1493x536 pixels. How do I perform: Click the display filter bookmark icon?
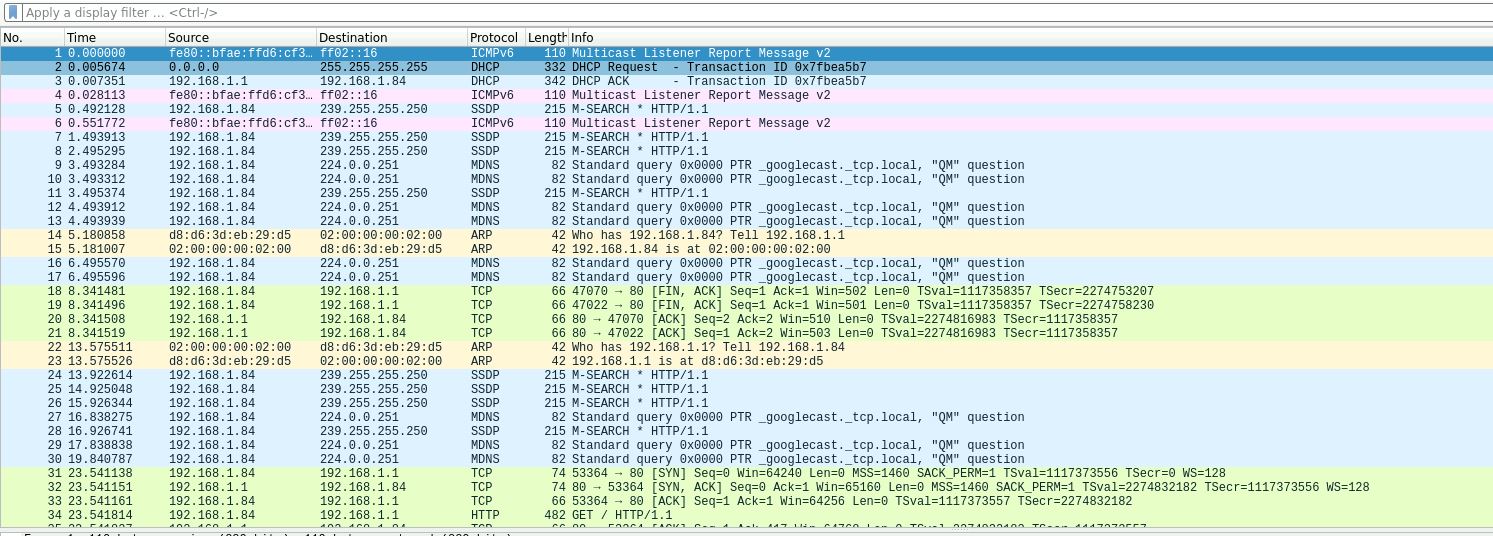pos(12,13)
